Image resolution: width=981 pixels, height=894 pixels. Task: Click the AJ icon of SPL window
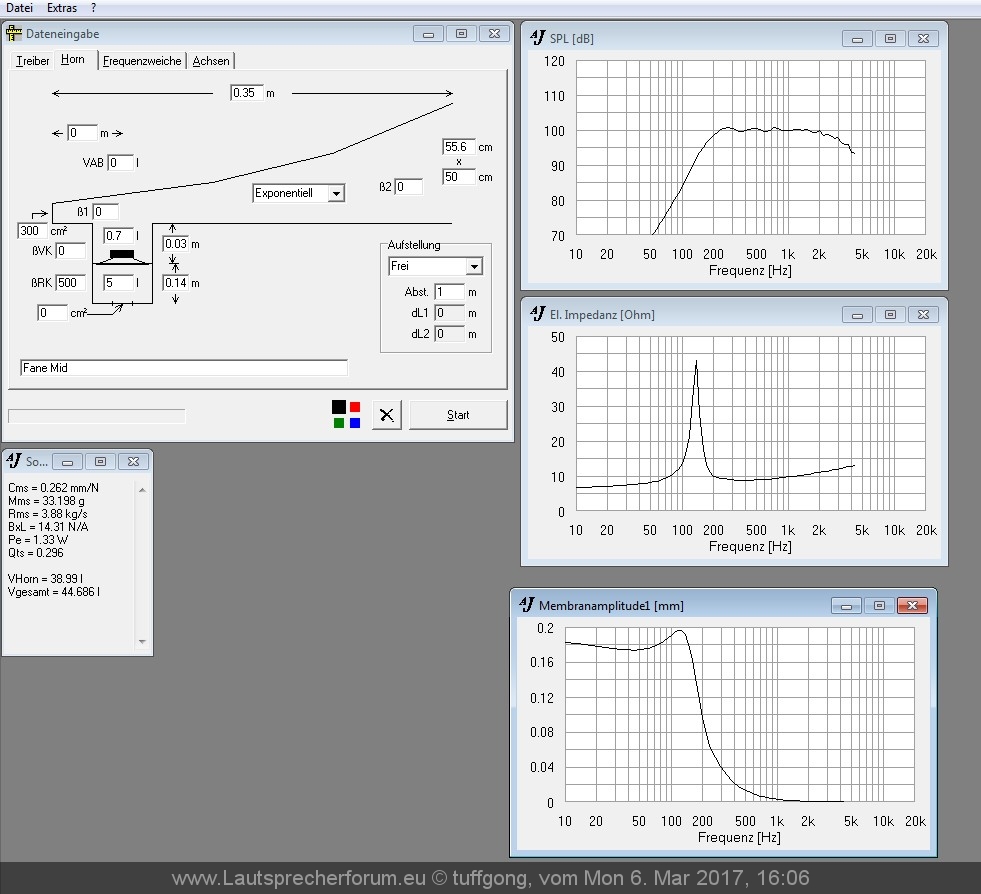coord(537,38)
